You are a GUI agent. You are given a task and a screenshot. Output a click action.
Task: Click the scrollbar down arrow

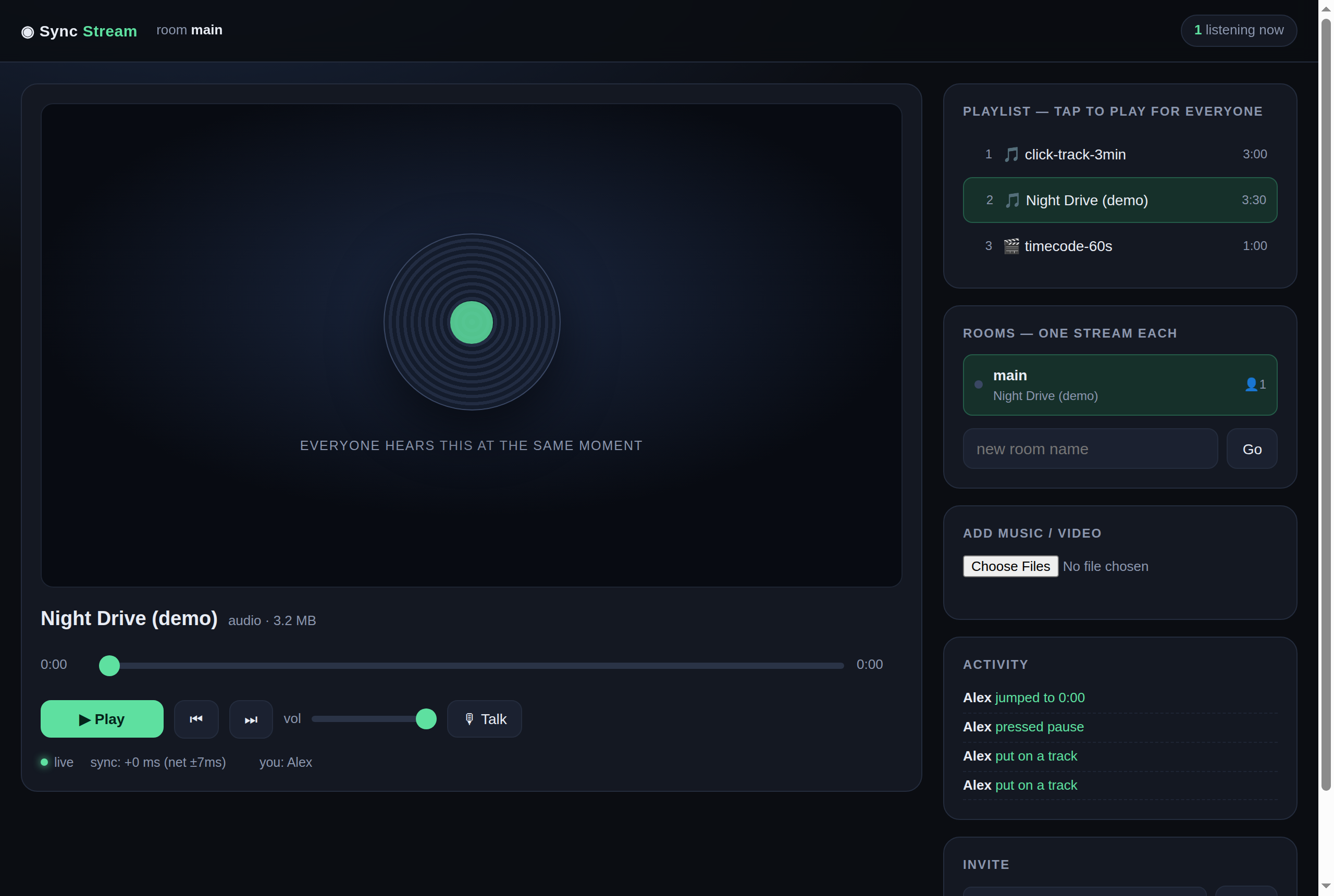tap(1326, 886)
